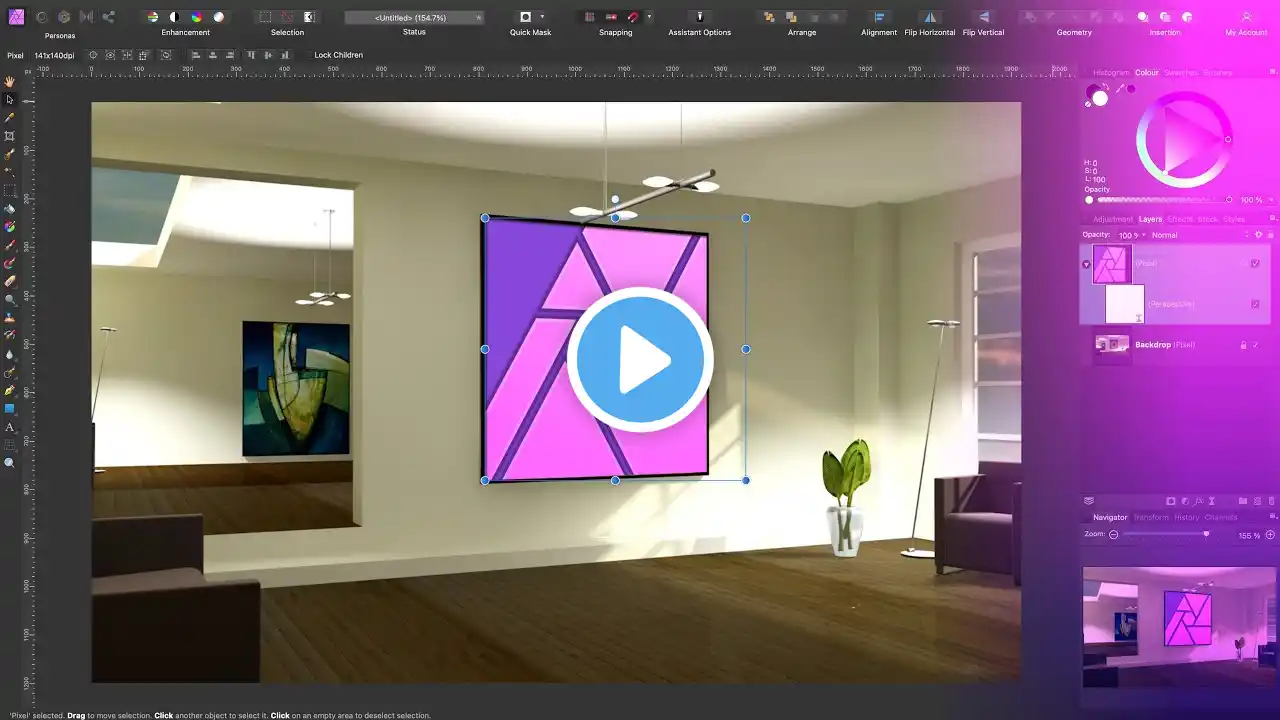Open My Account
Viewport: 1280px width, 720px height.
pos(1246,17)
